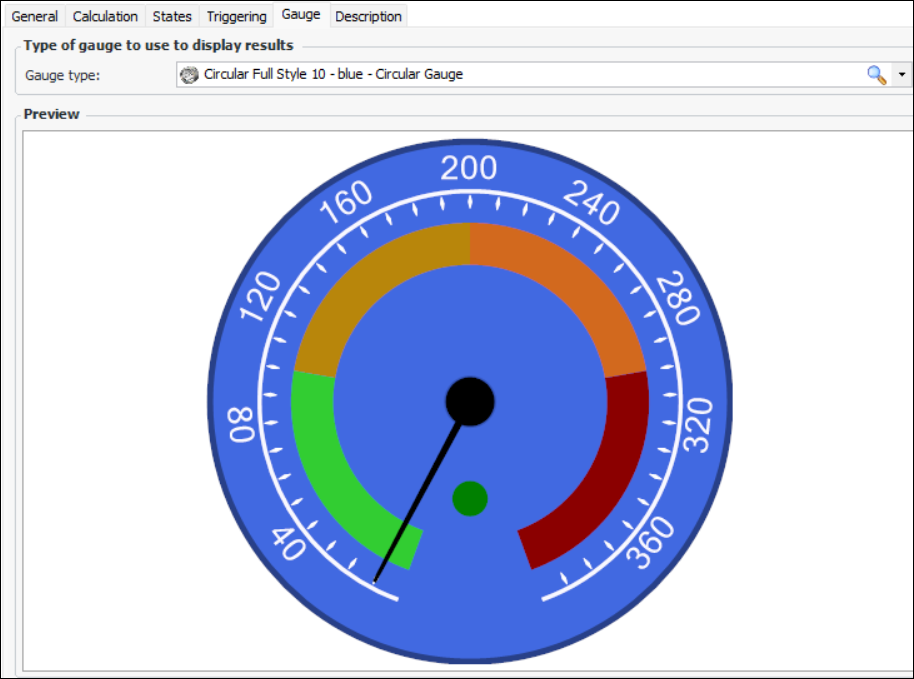Click the Preview group heading
The image size is (914, 679).
[51, 114]
